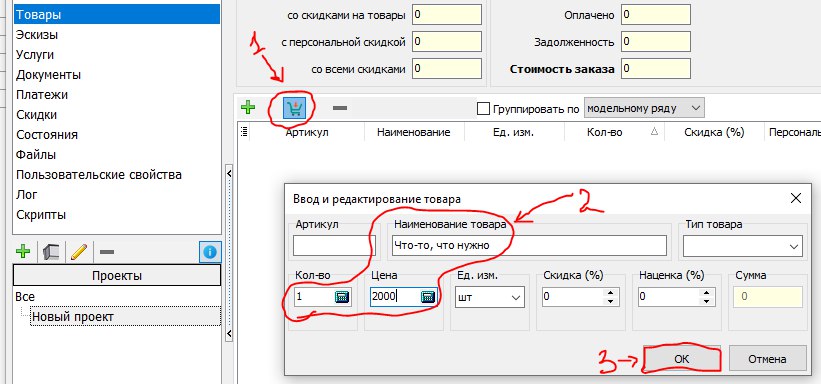Click the upper splitter collapse arrow

[228, 172]
